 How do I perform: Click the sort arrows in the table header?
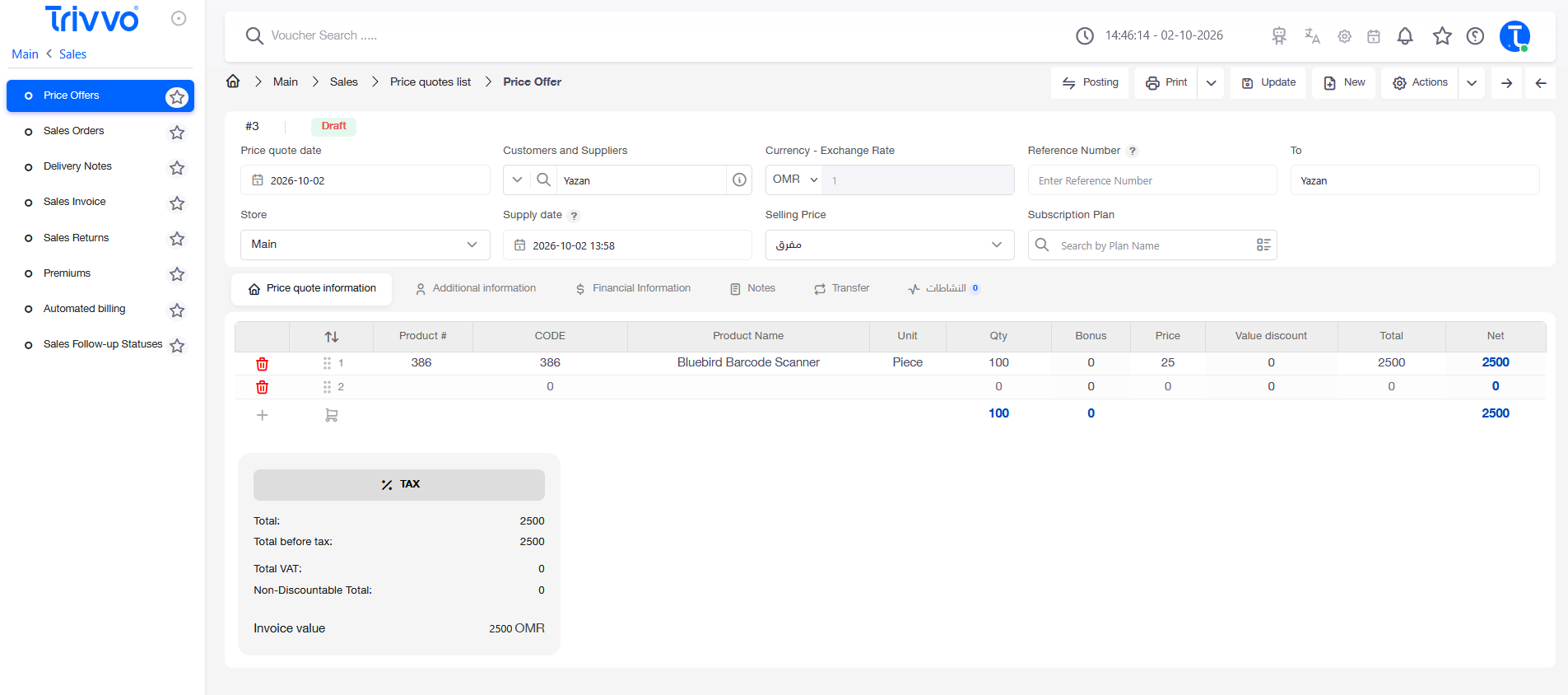click(331, 337)
